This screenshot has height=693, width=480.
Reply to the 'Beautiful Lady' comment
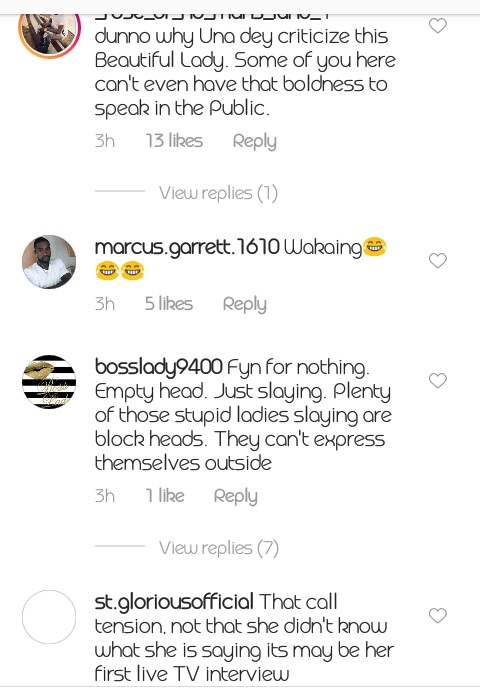(x=255, y=141)
